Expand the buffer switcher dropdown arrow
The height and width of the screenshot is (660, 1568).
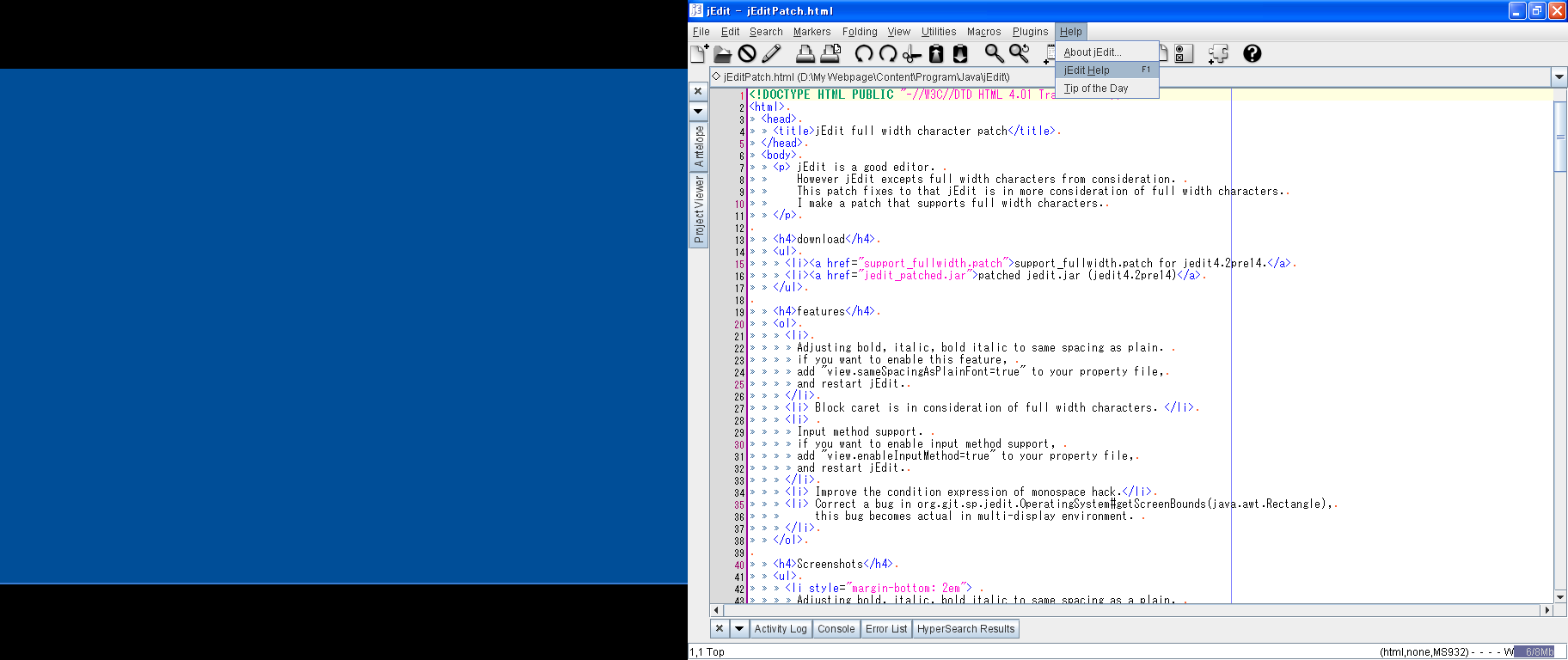(x=1559, y=76)
